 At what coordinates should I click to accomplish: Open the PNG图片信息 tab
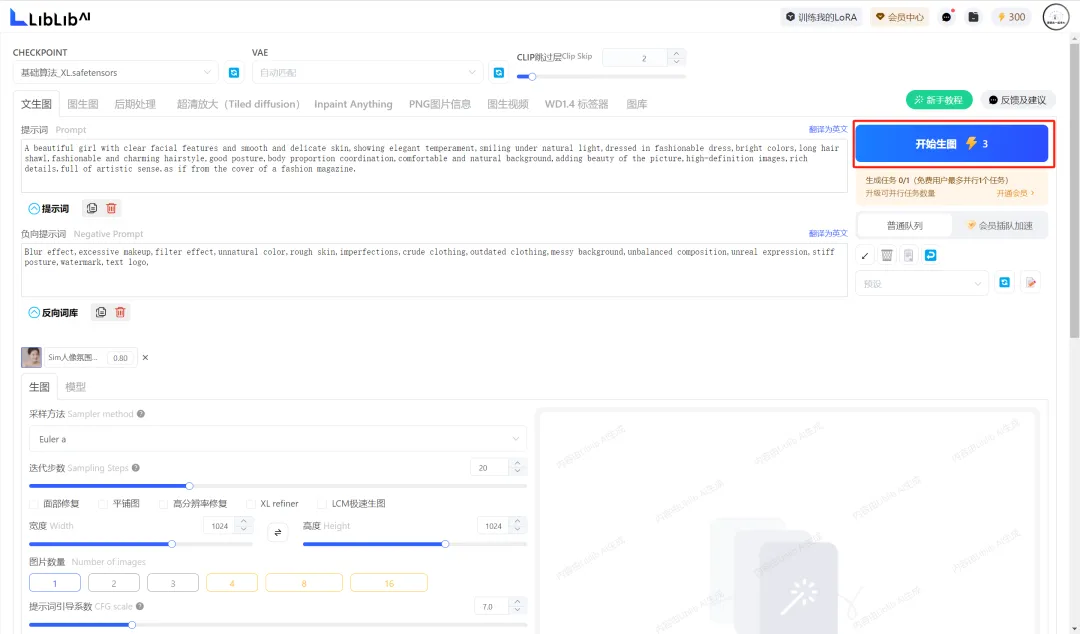pos(439,104)
